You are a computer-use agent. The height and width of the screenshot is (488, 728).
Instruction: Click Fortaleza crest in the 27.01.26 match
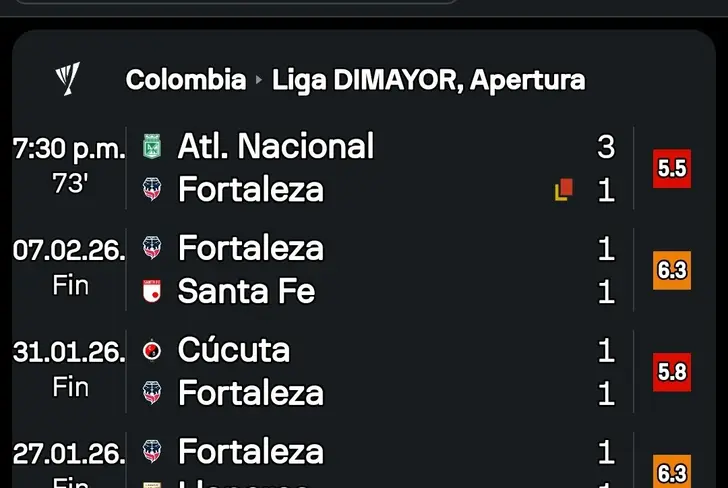pyautogui.click(x=152, y=451)
